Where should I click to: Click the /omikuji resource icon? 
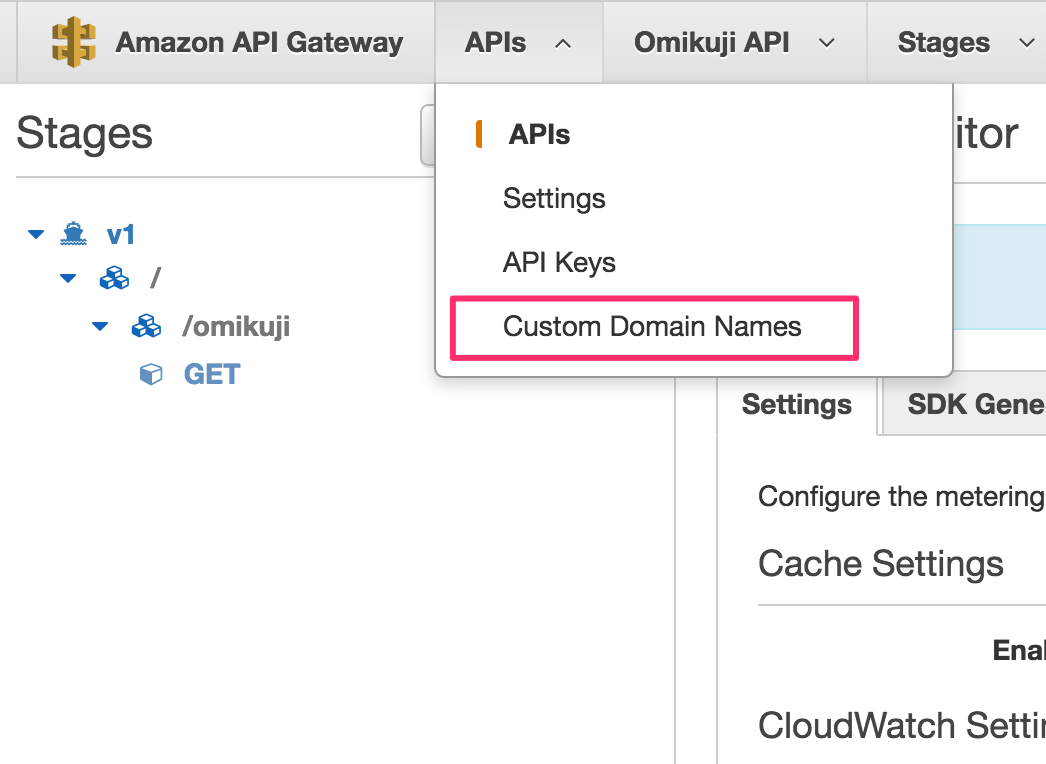(x=147, y=326)
